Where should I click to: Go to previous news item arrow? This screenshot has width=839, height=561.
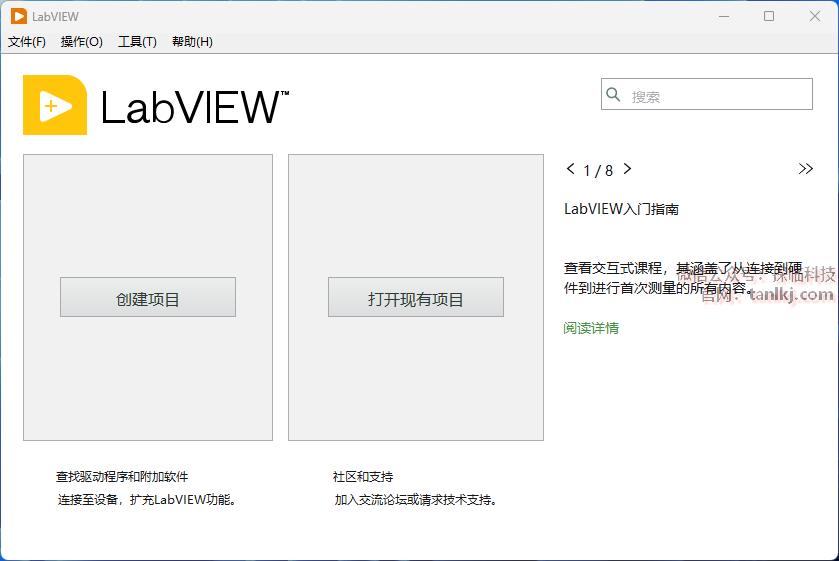click(570, 169)
